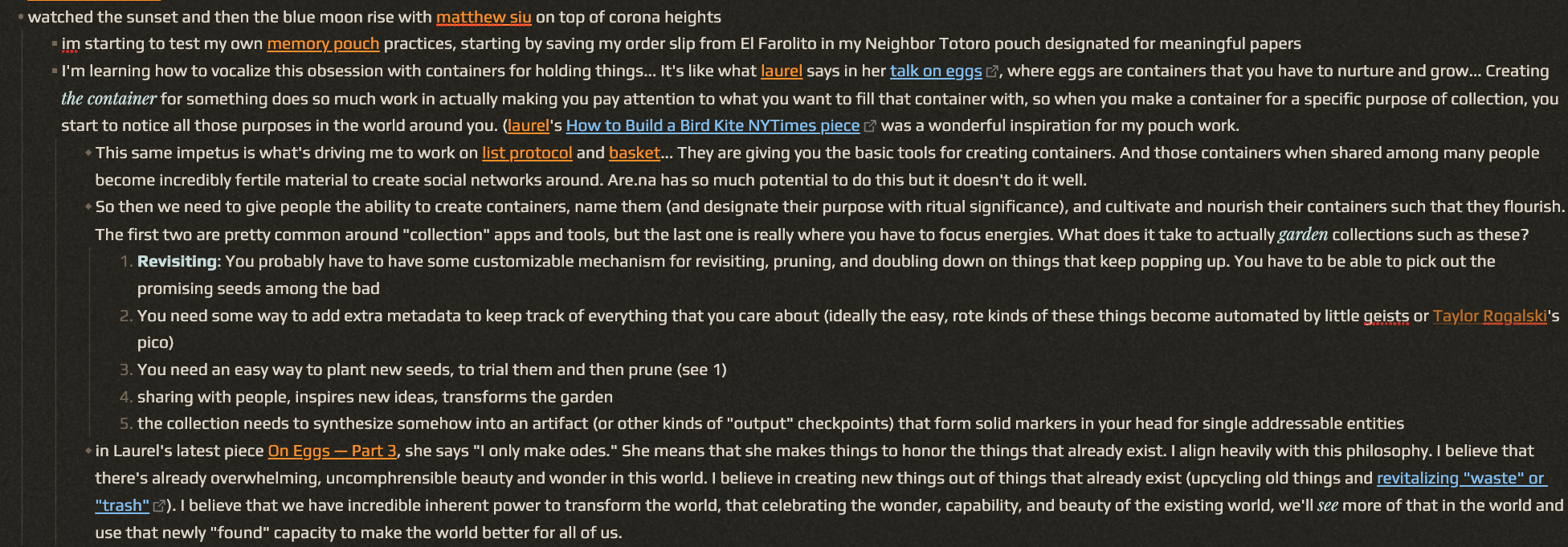Open "How to Build a Bird Kite NYTimes piece"
Image resolution: width=1568 pixels, height=547 pixels.
[x=713, y=125]
